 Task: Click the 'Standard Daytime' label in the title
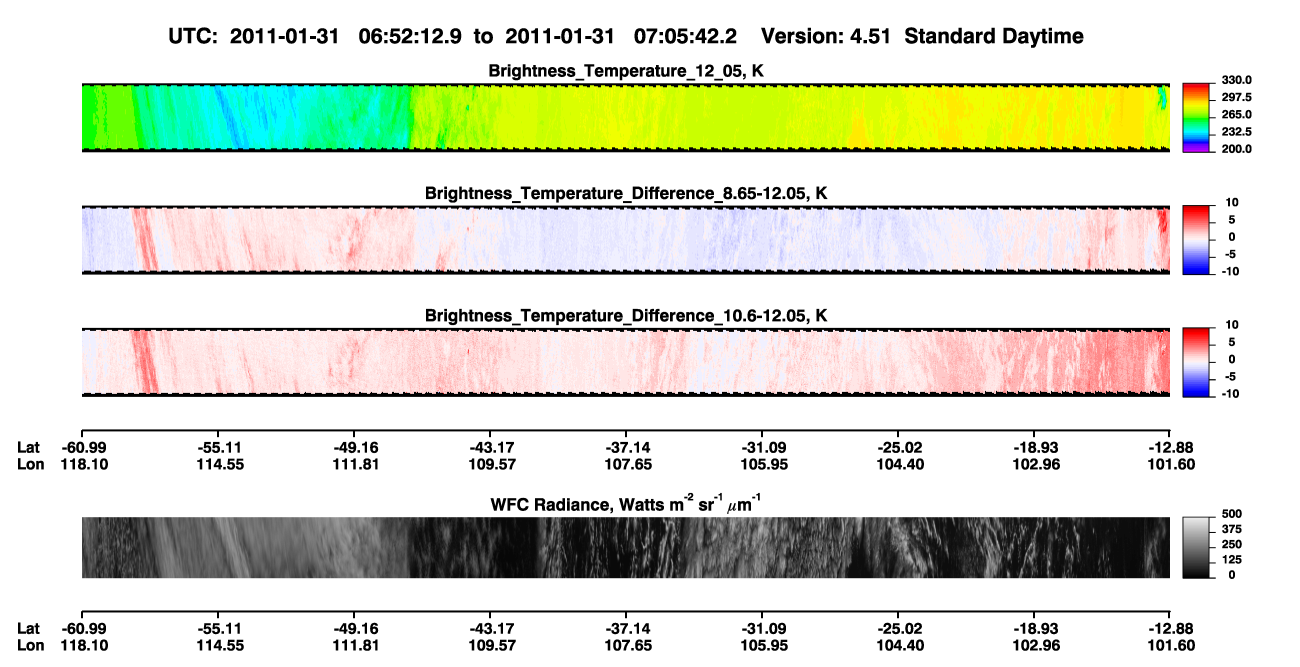pyautogui.click(x=996, y=36)
